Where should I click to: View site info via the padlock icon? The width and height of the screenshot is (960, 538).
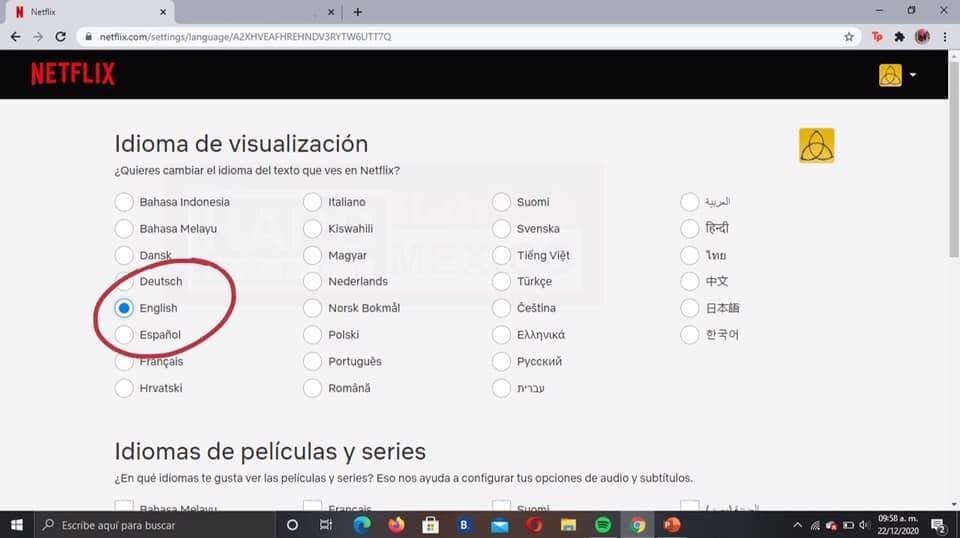click(89, 37)
